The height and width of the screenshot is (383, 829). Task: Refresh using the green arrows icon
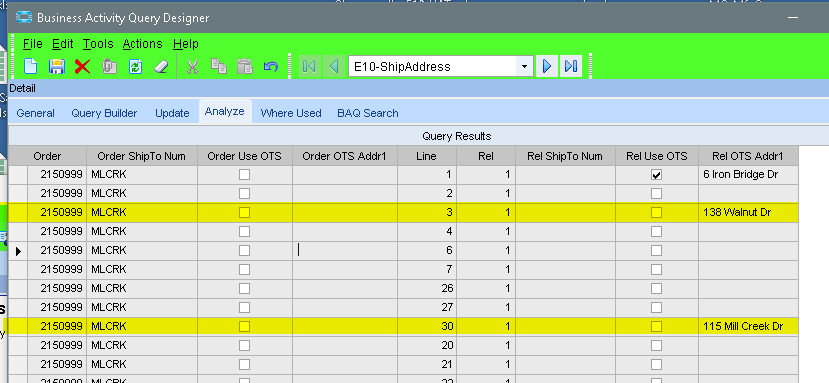pyautogui.click(x=135, y=66)
